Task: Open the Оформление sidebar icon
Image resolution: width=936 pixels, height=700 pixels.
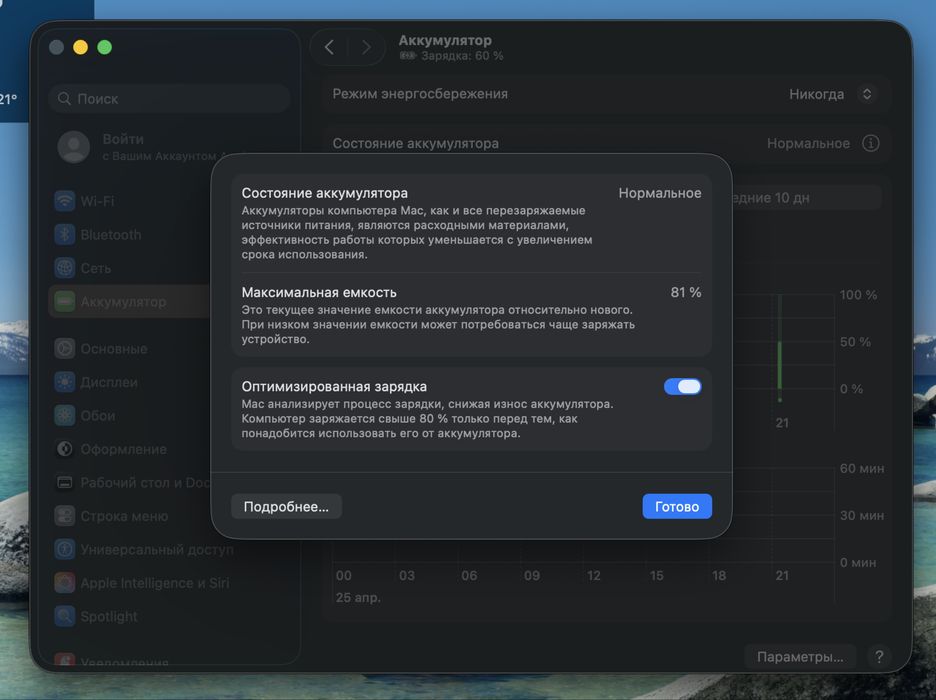Action: point(64,449)
